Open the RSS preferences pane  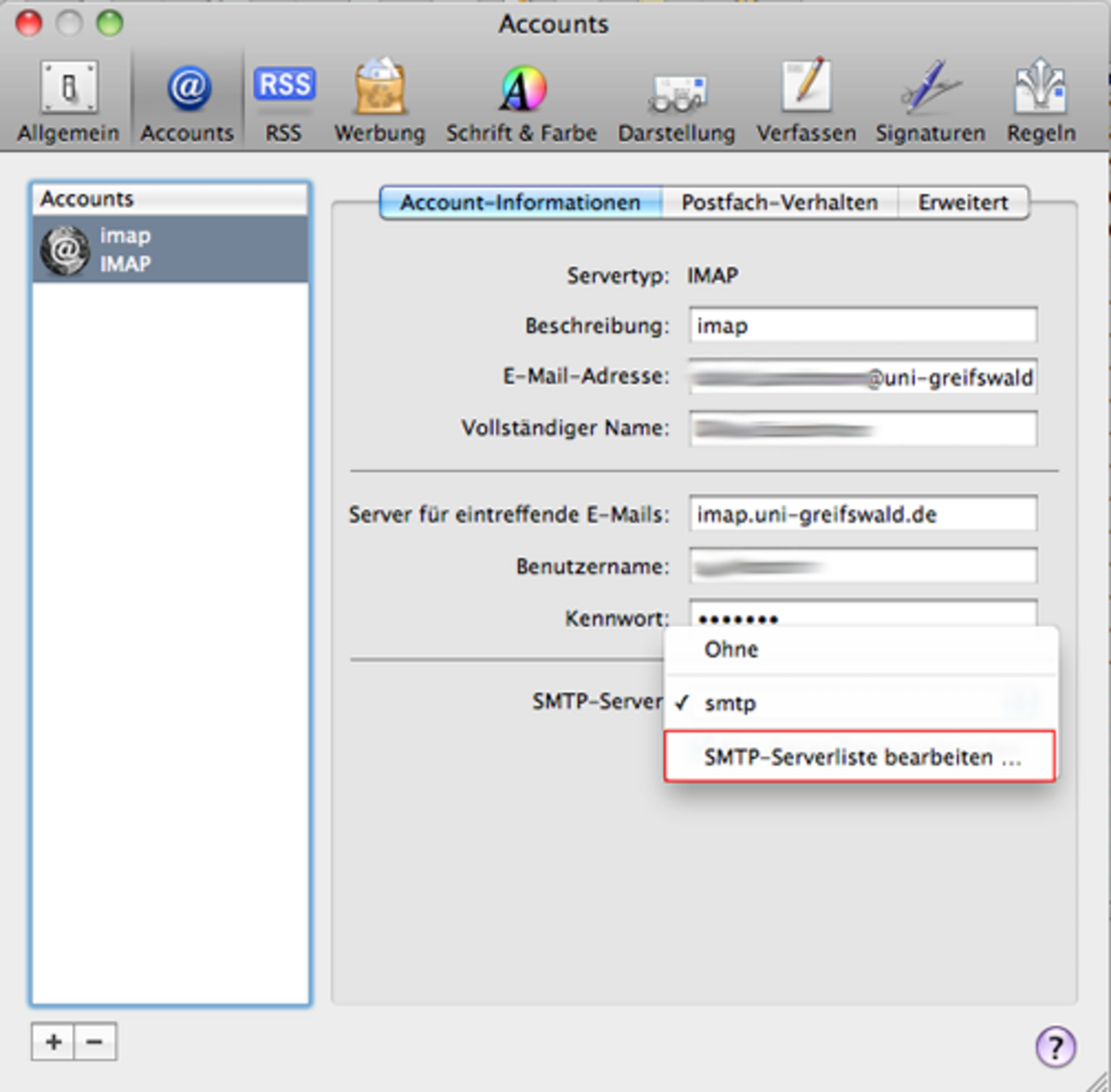pos(283,101)
